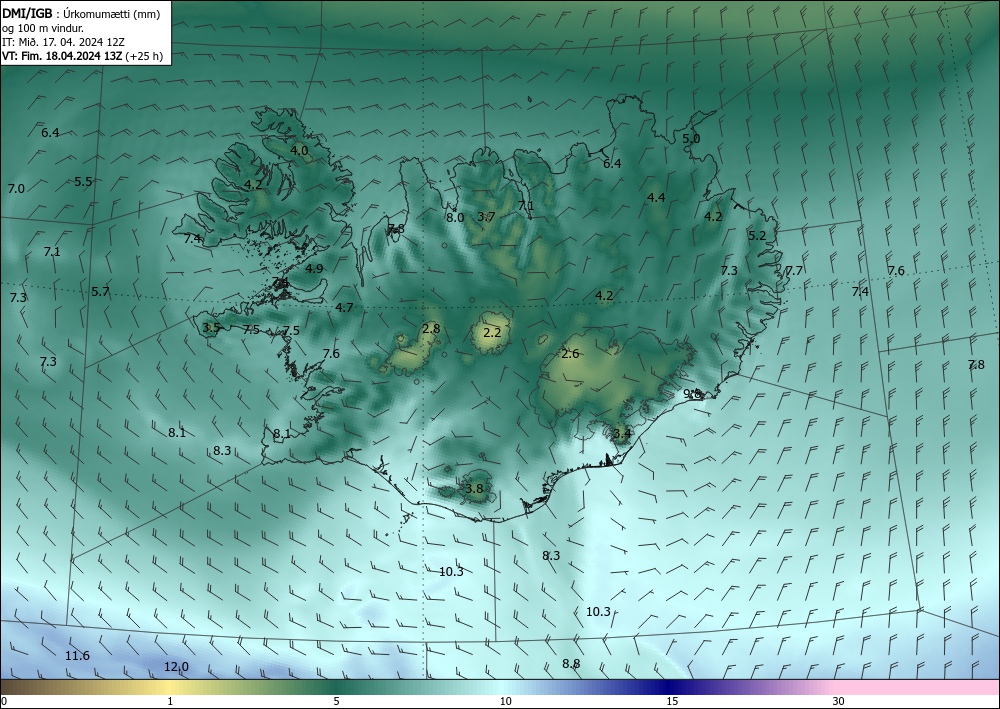Click the 3.4 map value
This screenshot has height=709, width=1000.
(622, 434)
